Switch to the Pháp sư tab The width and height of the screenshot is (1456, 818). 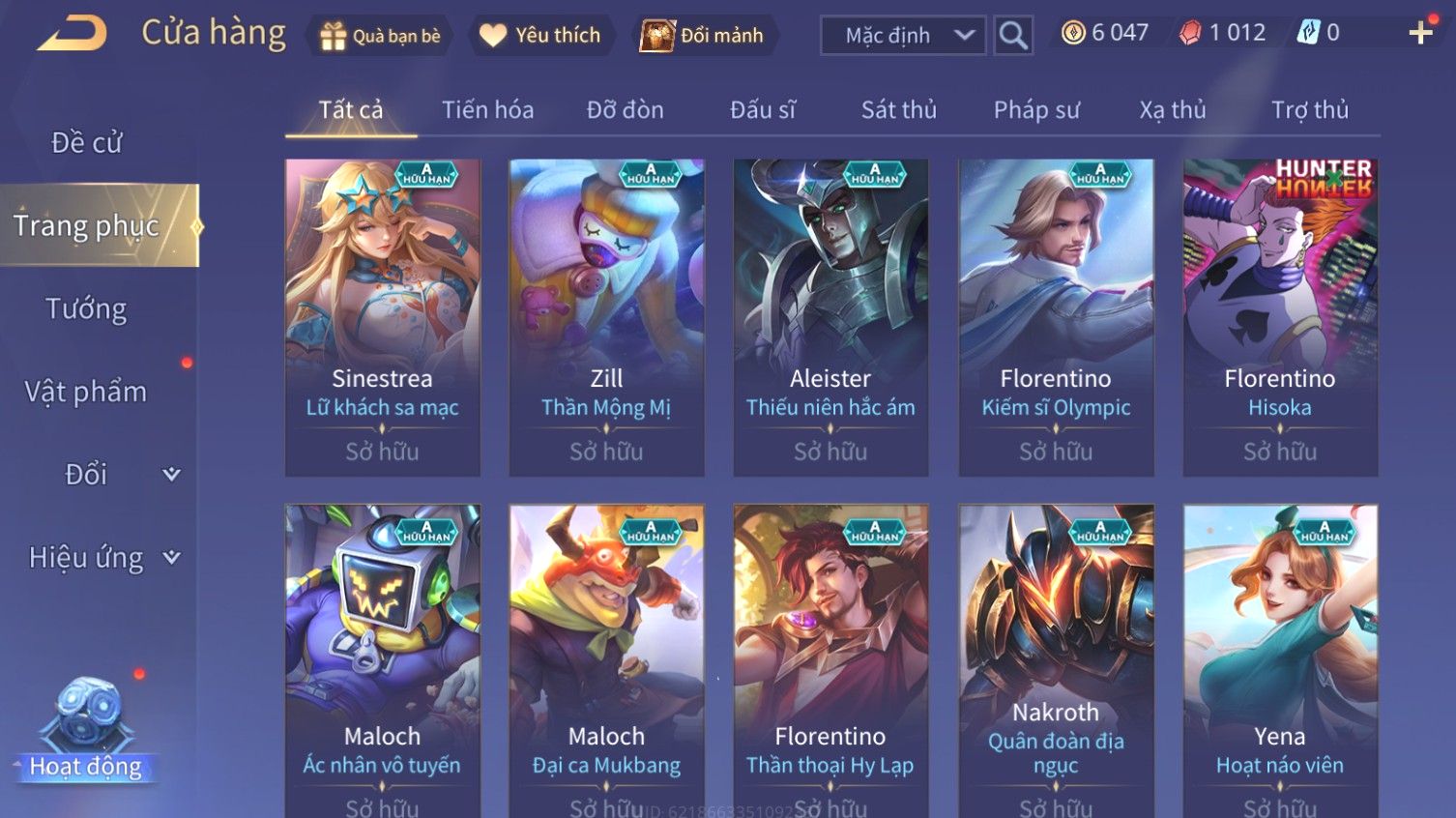pyautogui.click(x=1036, y=110)
